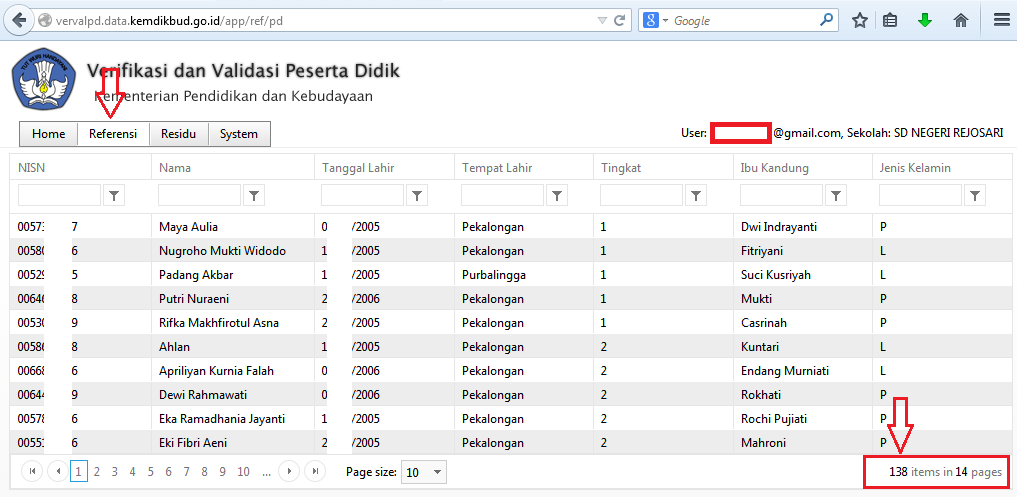Jump to page 2 in the pager
Screen dimensions: 1017x497
point(97,472)
